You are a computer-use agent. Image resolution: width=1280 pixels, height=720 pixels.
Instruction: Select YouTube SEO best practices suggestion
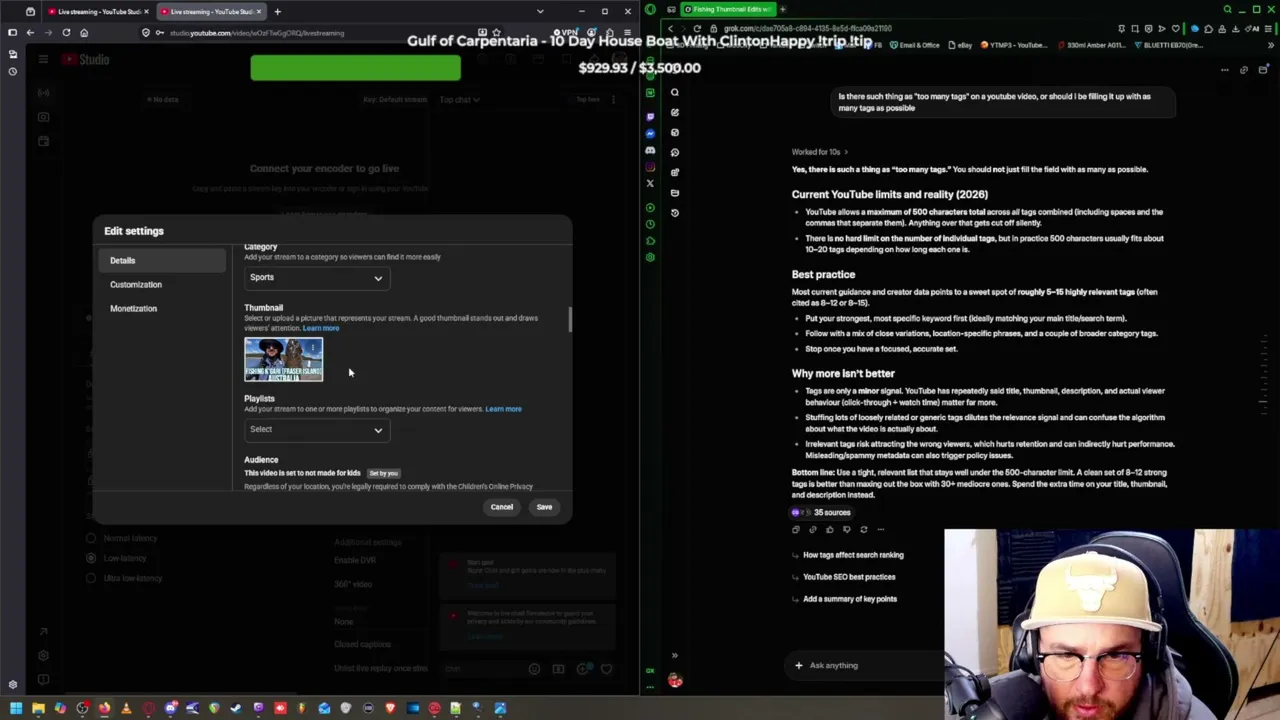[849, 577]
